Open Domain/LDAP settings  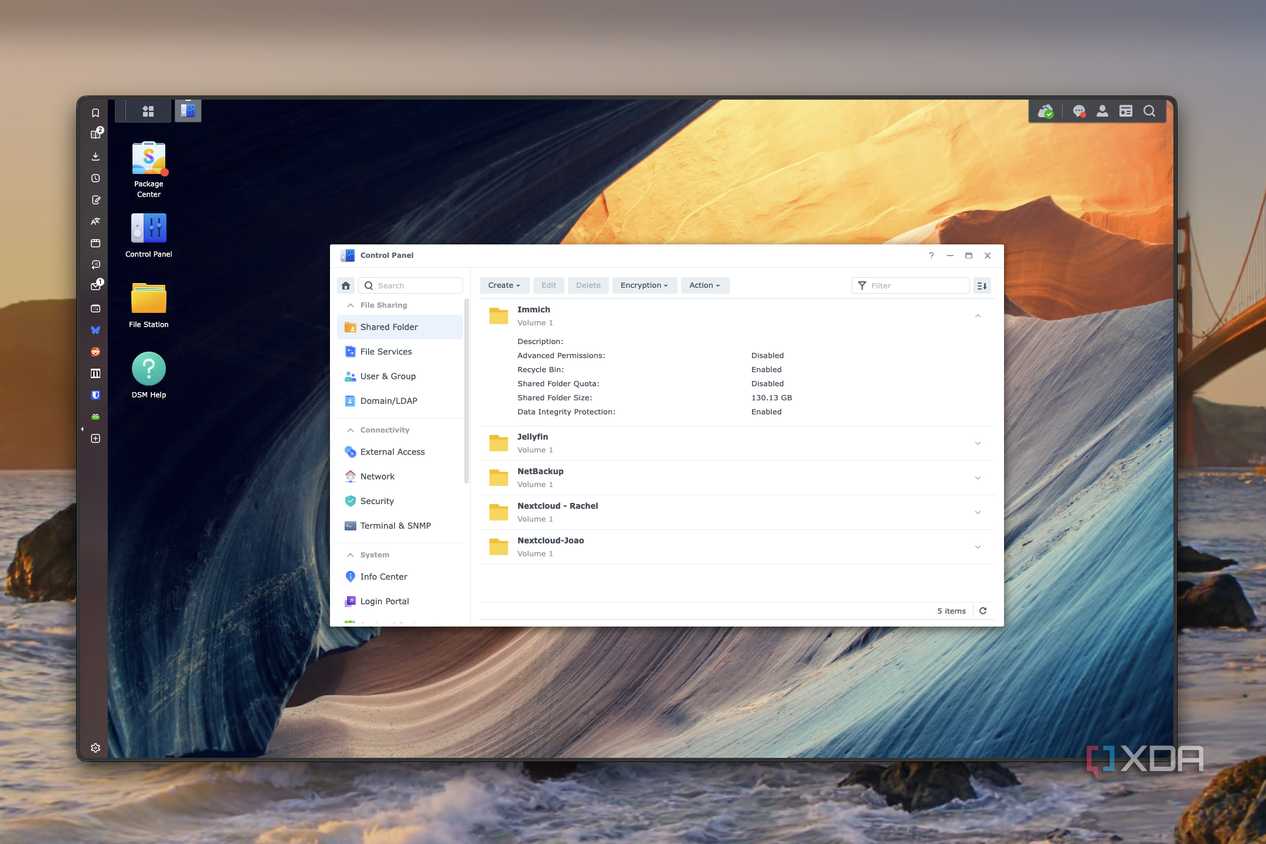click(400, 401)
